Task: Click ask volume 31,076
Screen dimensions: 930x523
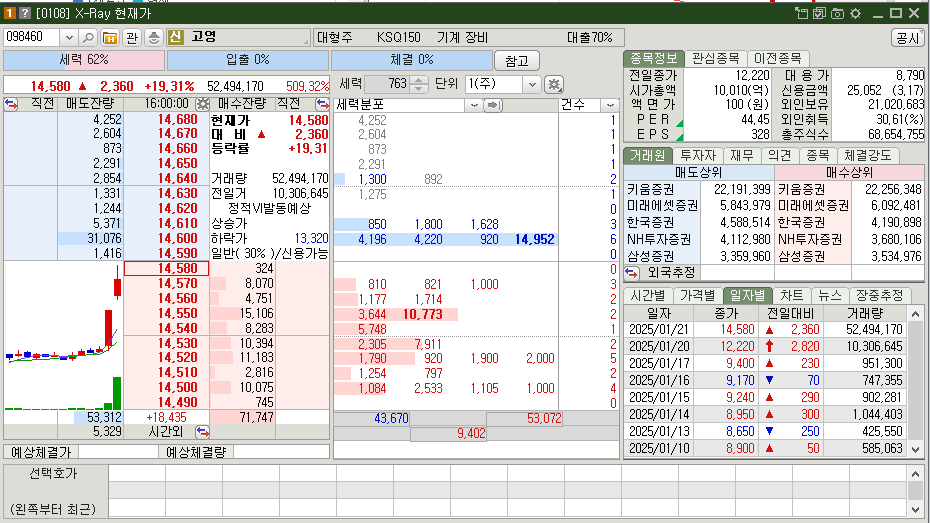Action: [104, 238]
